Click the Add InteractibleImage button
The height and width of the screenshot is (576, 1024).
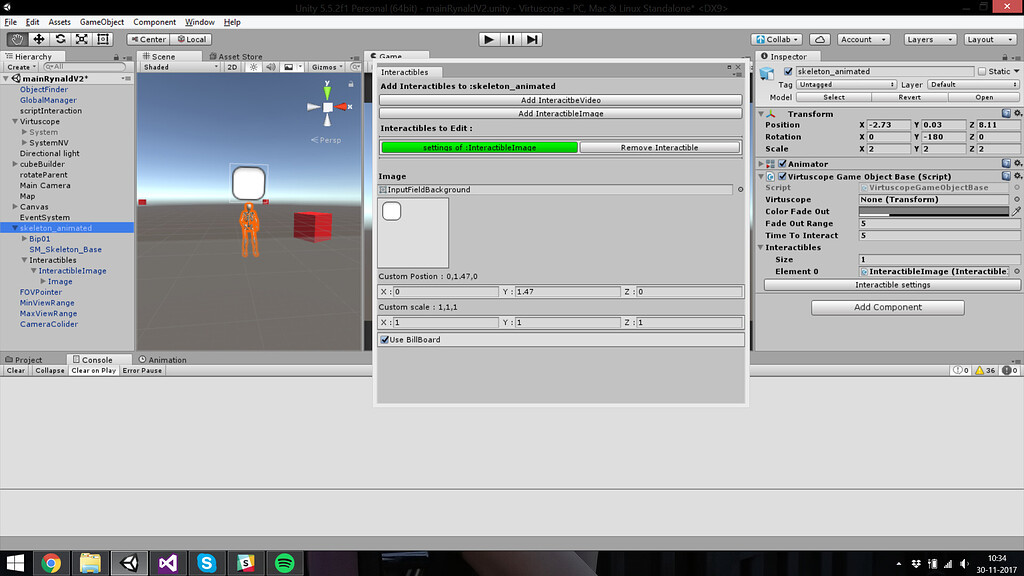pos(560,113)
